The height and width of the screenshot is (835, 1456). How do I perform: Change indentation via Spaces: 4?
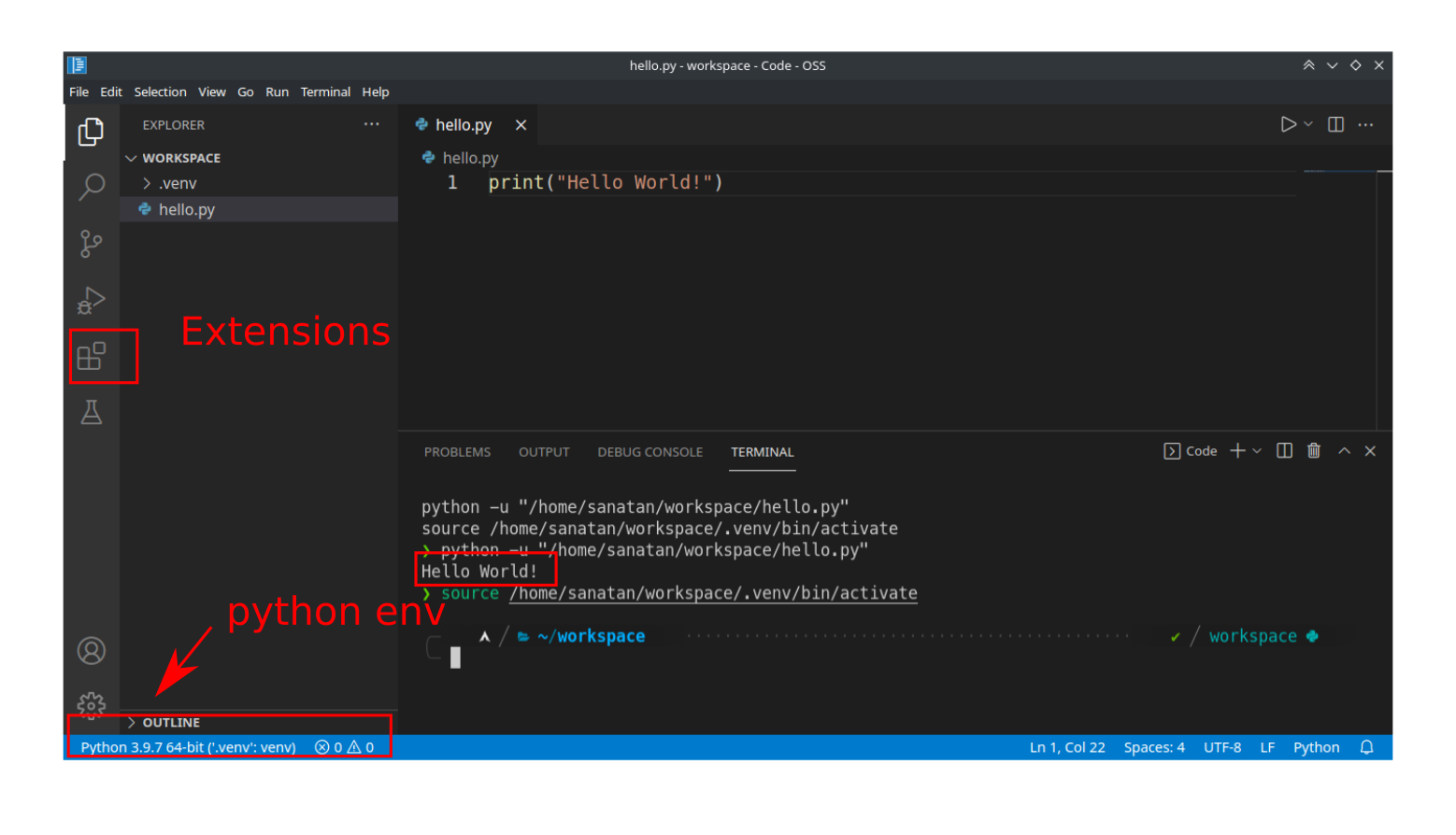(x=1154, y=747)
